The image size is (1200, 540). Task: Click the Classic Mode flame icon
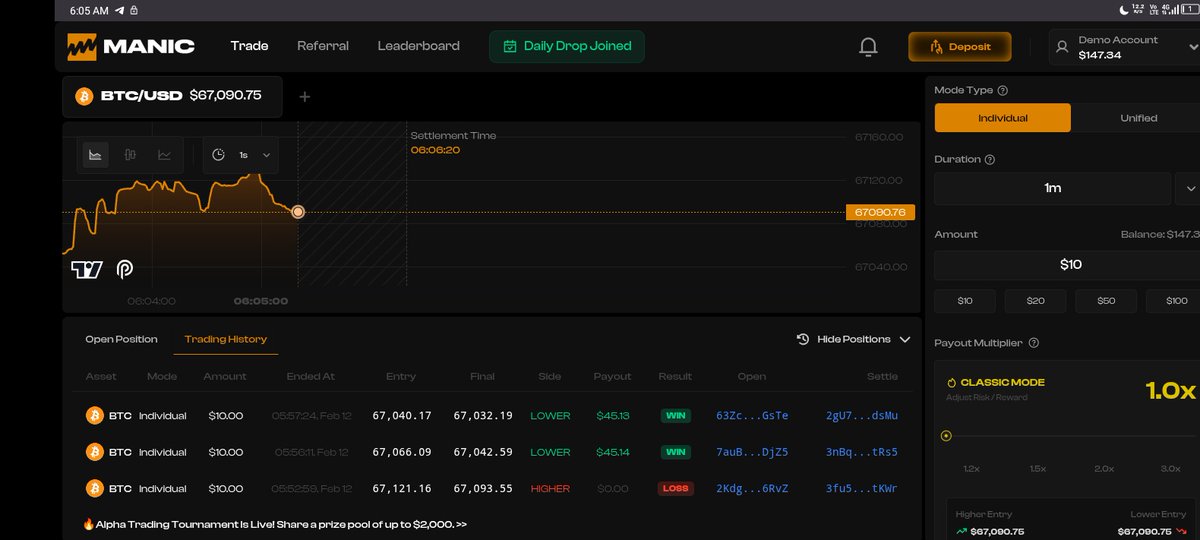point(951,382)
